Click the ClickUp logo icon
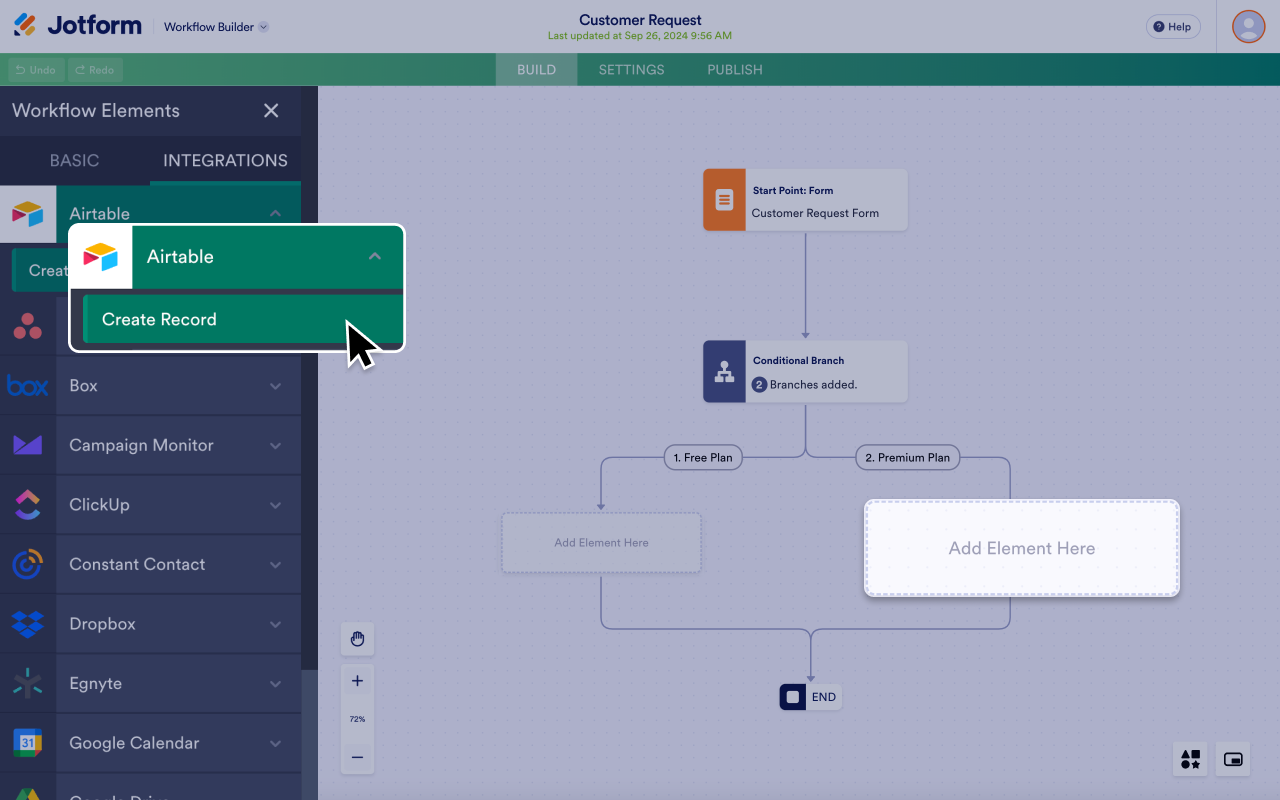1280x800 pixels. click(x=28, y=505)
